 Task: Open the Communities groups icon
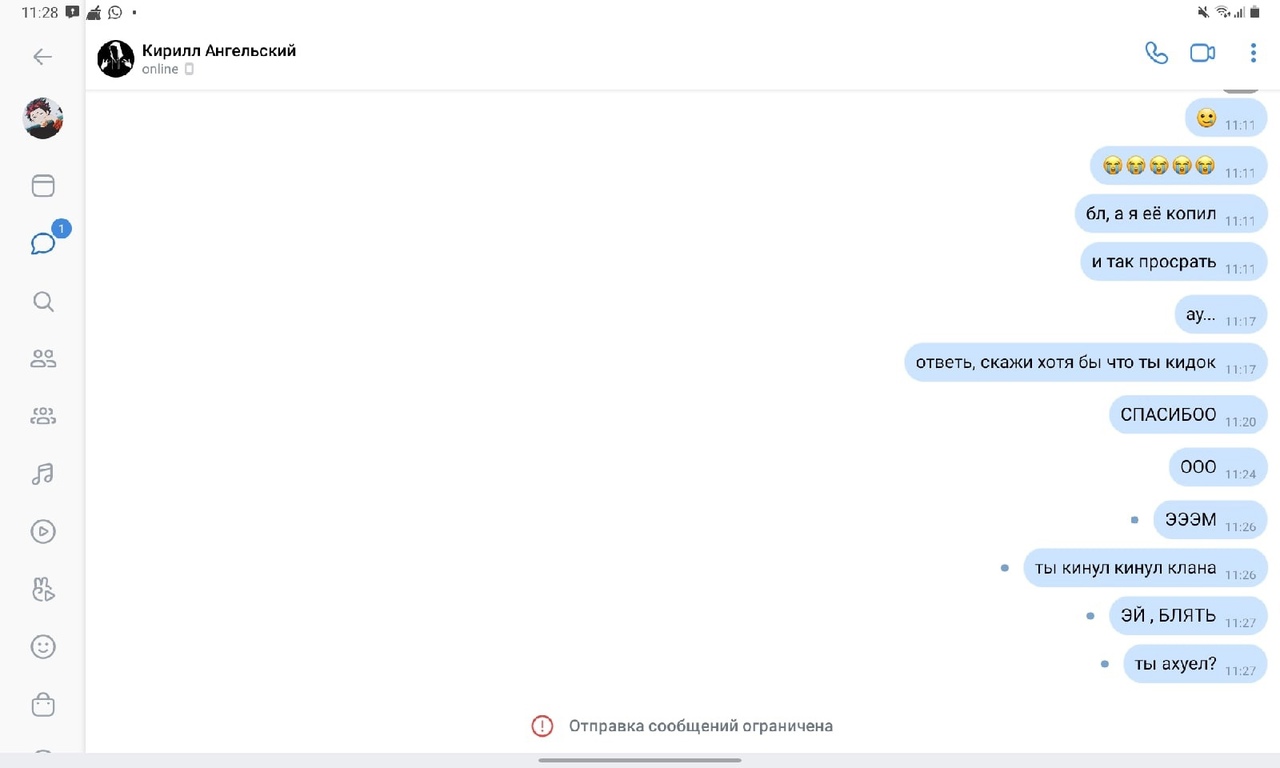43,417
